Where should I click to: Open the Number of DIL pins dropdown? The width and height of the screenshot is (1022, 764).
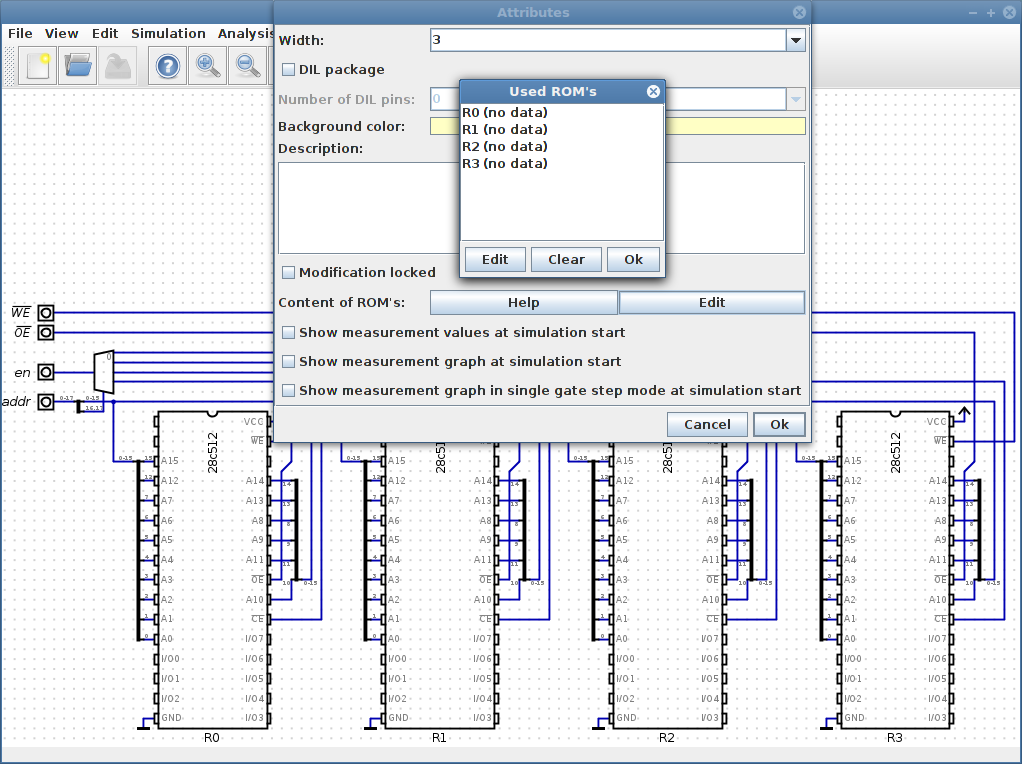(796, 99)
